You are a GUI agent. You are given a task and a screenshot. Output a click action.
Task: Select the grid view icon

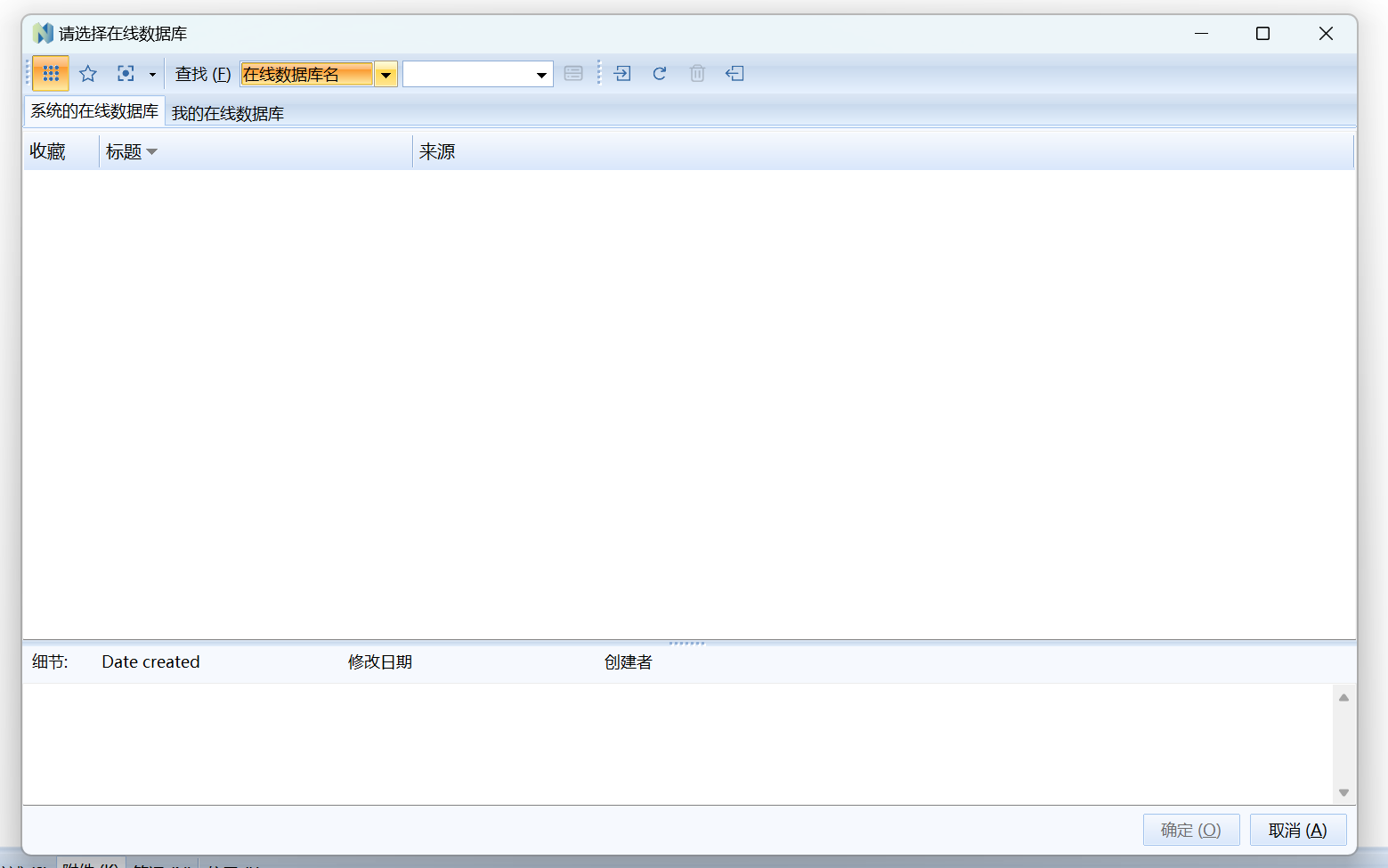[x=50, y=73]
